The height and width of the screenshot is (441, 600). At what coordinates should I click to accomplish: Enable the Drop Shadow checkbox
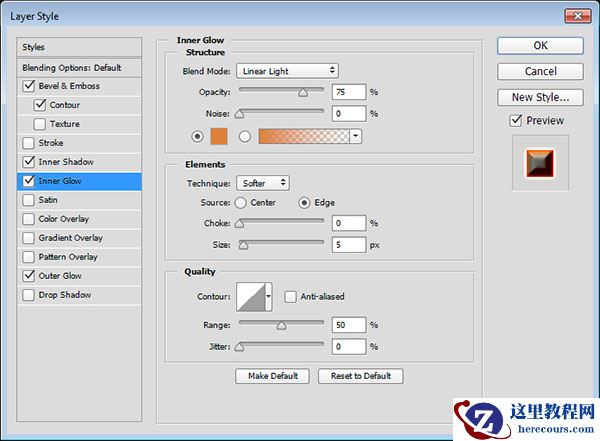pyautogui.click(x=29, y=295)
